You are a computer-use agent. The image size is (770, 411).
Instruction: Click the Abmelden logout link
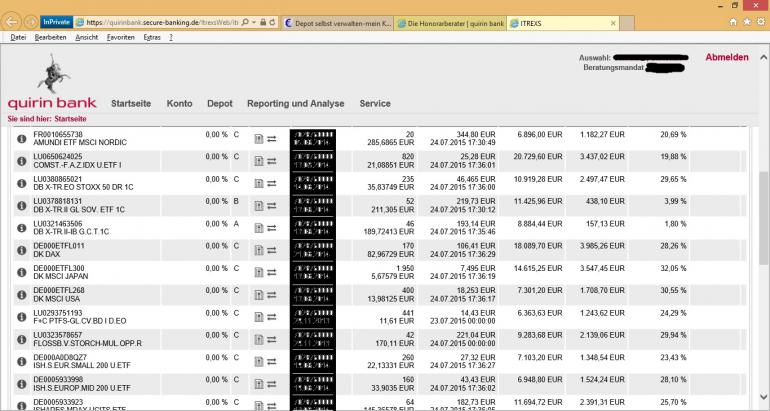coord(727,57)
